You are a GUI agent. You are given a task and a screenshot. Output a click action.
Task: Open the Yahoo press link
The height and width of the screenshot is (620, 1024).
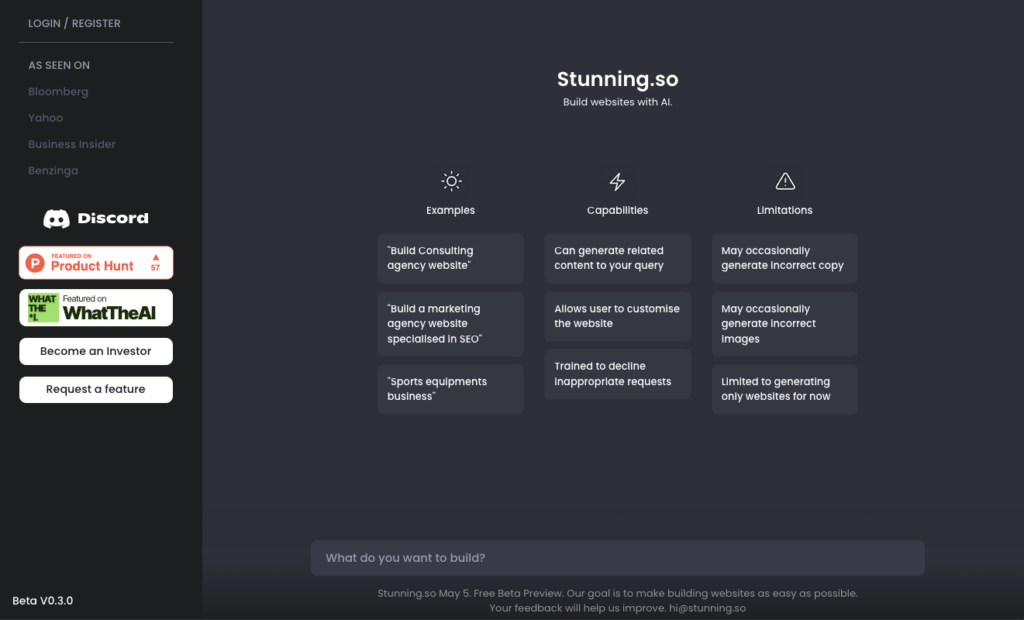pos(46,118)
